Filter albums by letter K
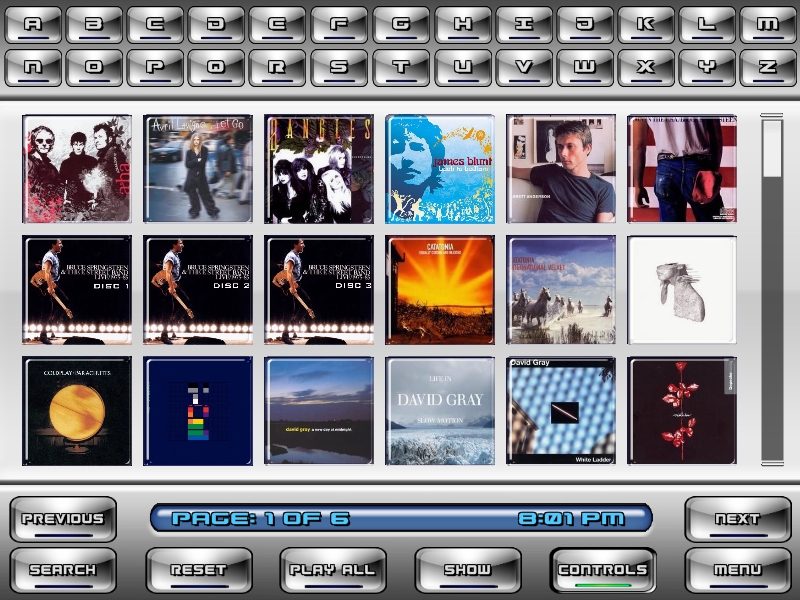This screenshot has height=600, width=800. (646, 24)
